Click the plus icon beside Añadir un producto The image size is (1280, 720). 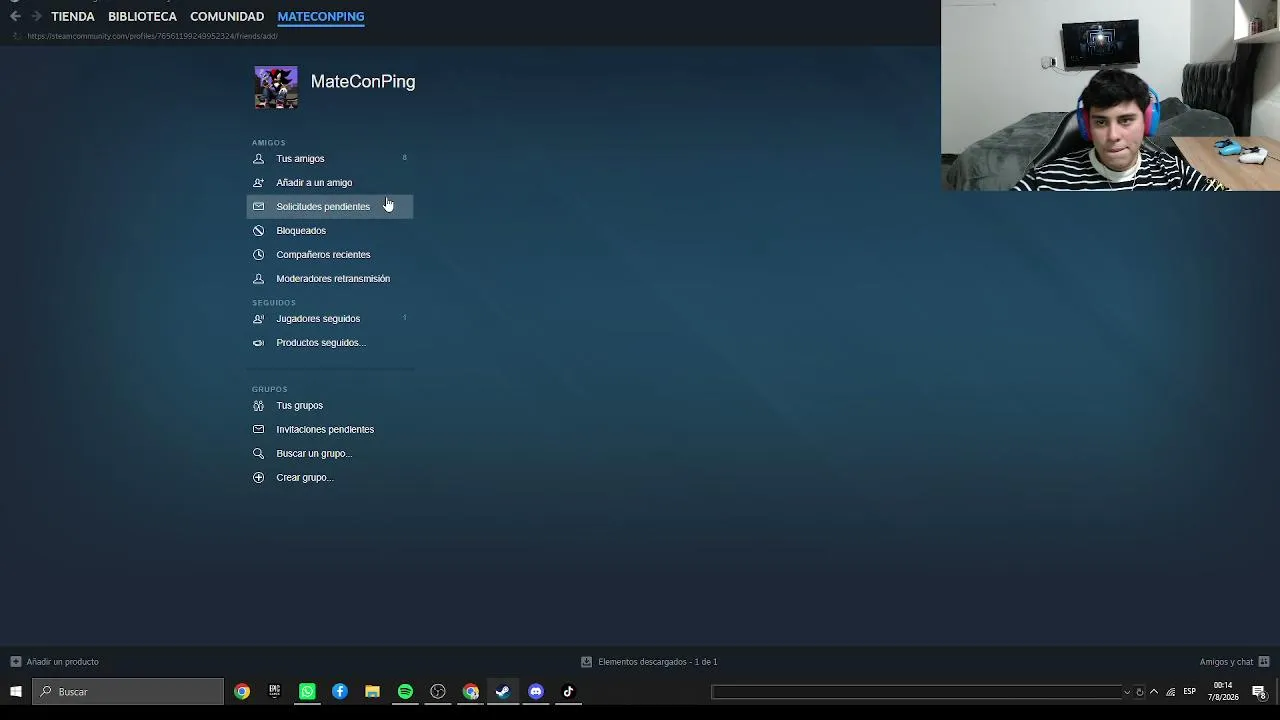[x=15, y=662]
